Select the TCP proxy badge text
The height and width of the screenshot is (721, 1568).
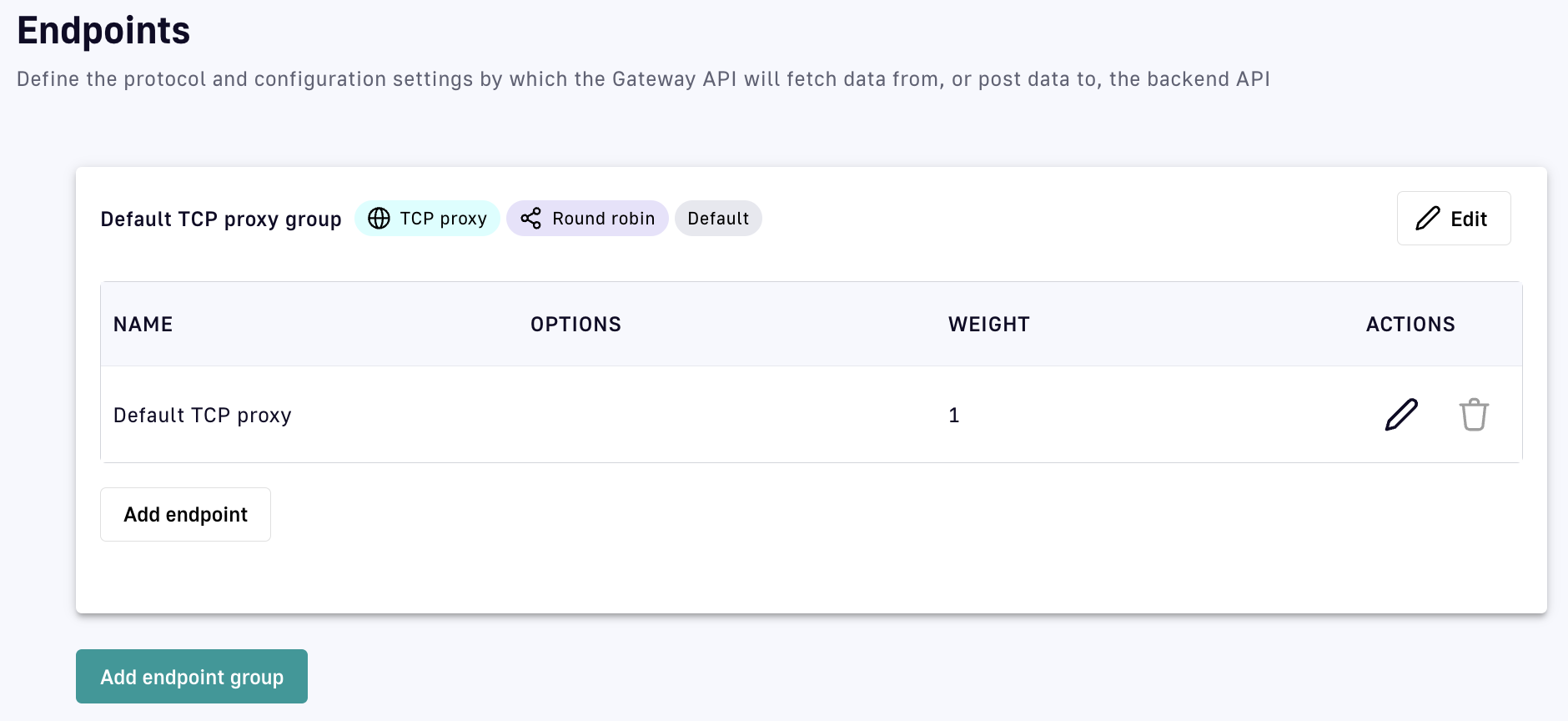443,219
